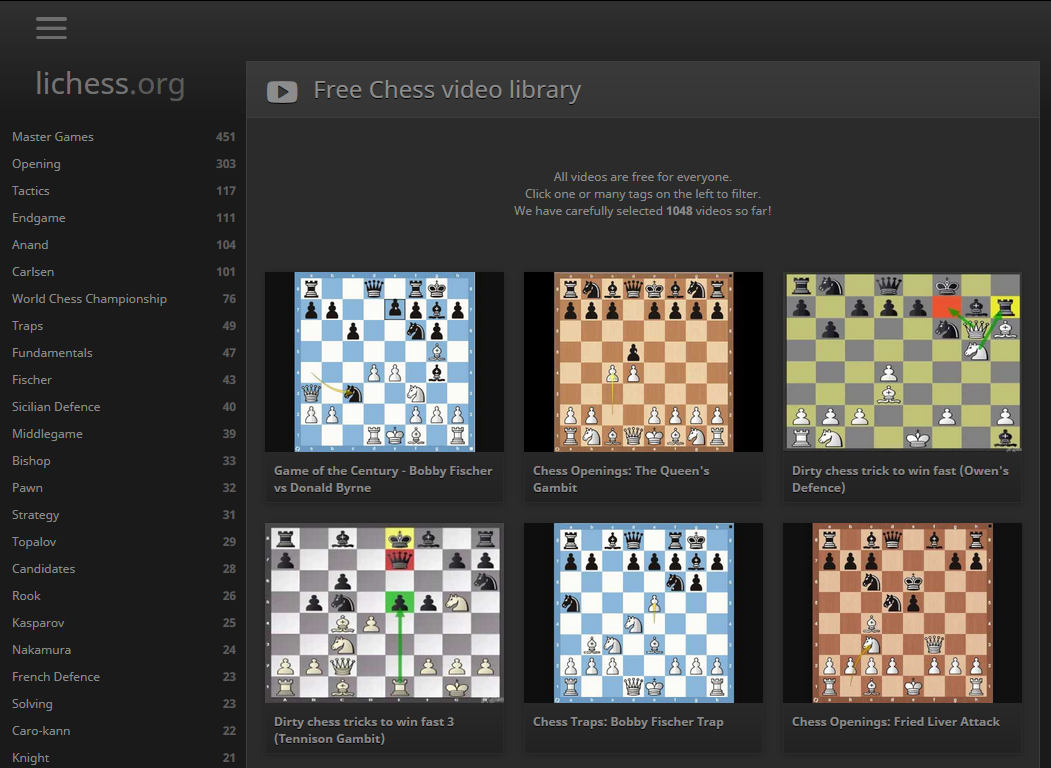
Task: Filter by Rook tag
Action: point(123,595)
